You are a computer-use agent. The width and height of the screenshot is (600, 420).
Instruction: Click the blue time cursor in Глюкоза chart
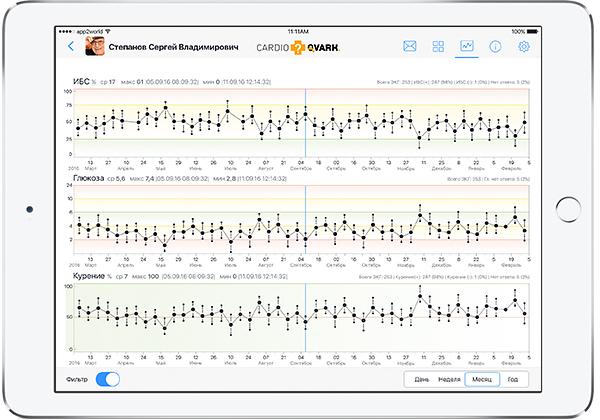coord(305,220)
